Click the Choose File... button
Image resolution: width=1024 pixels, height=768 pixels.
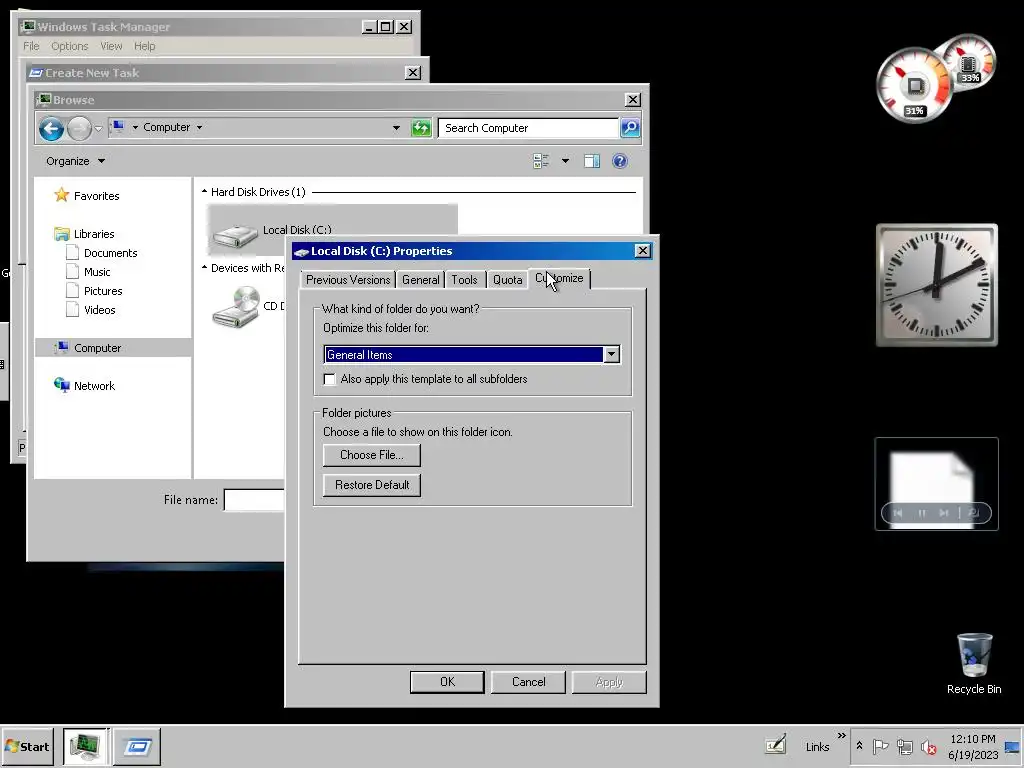coord(372,455)
